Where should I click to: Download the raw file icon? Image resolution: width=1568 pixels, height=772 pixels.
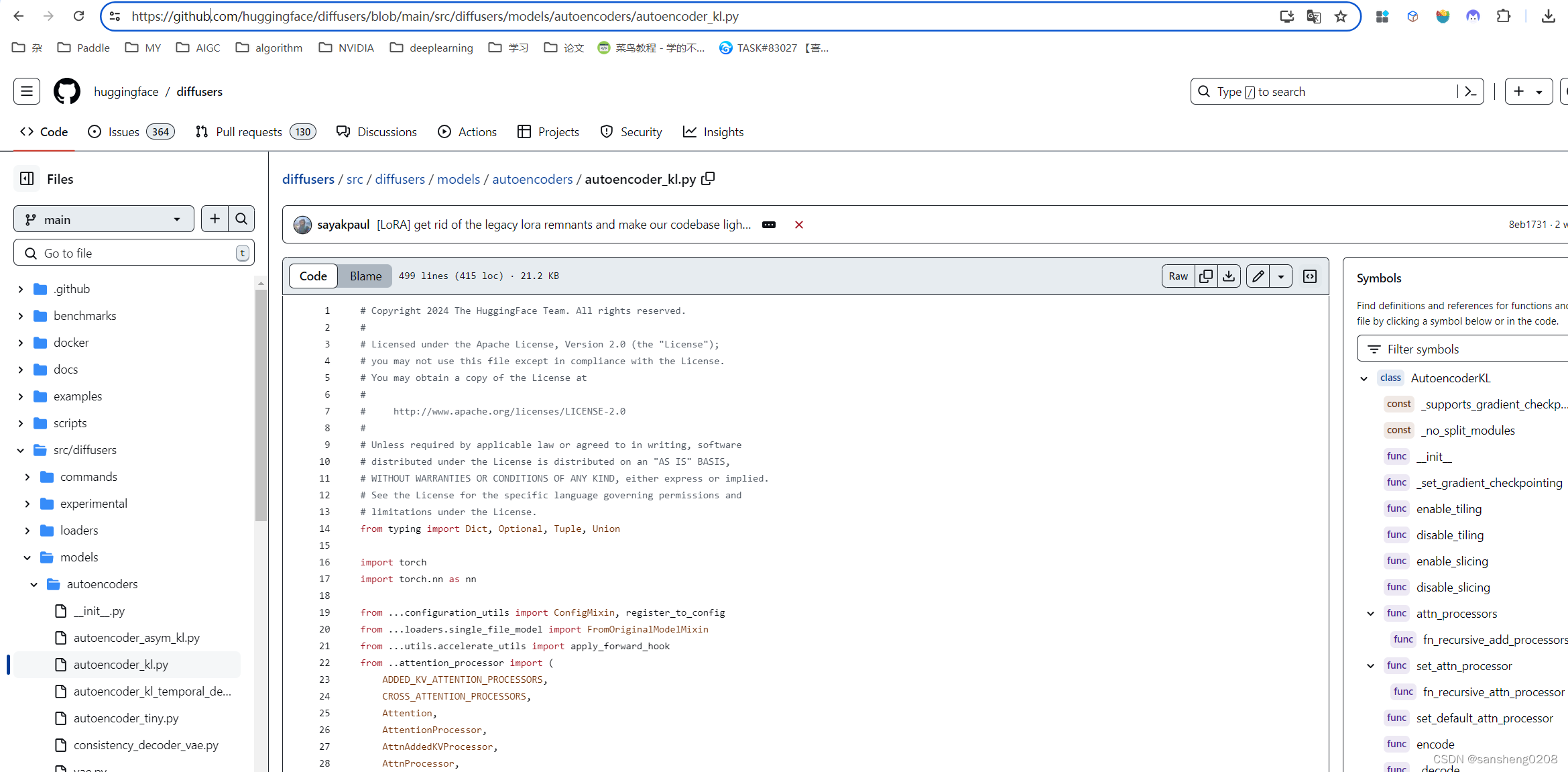(x=1229, y=276)
